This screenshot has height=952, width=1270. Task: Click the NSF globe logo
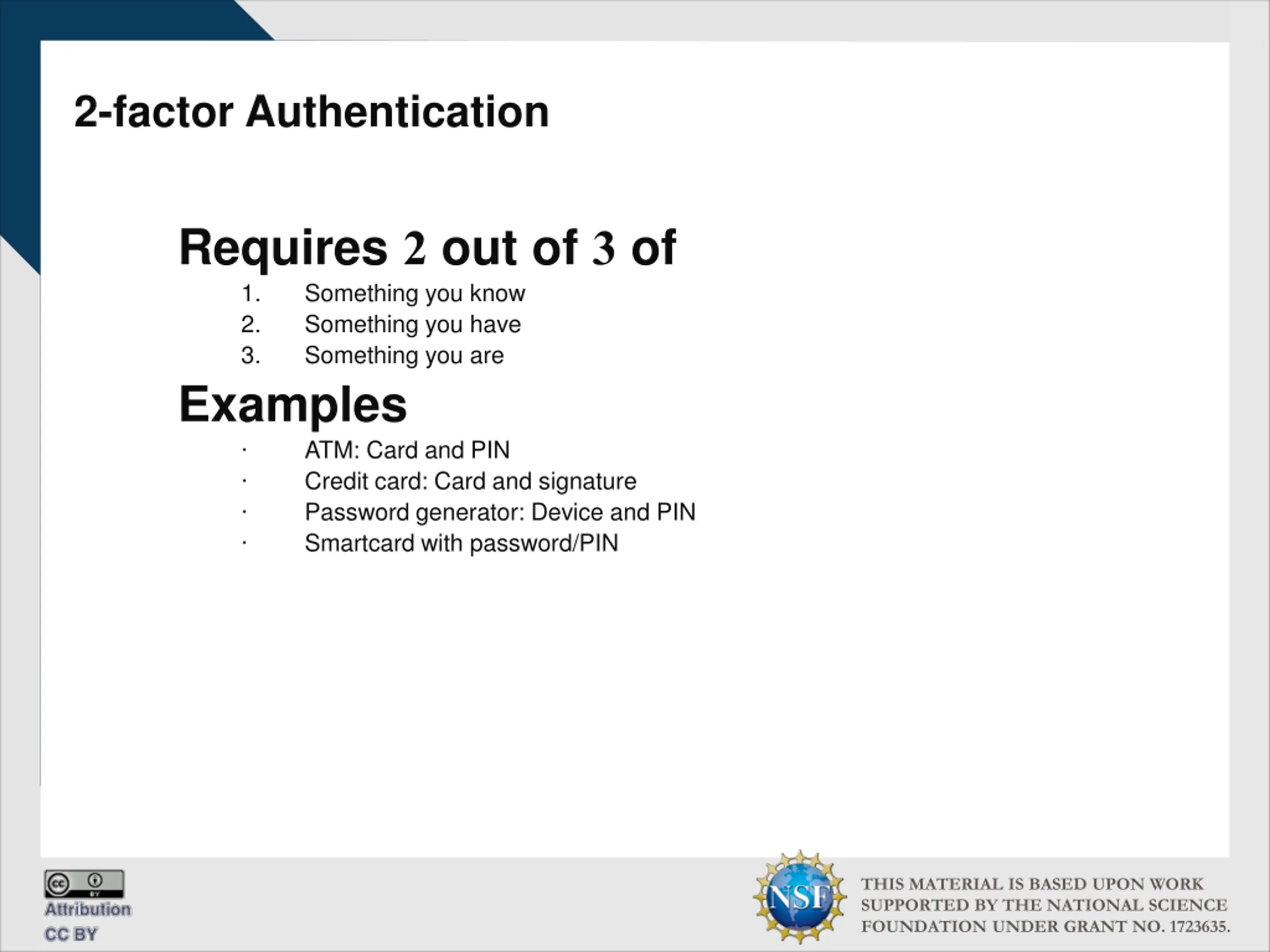pos(799,897)
